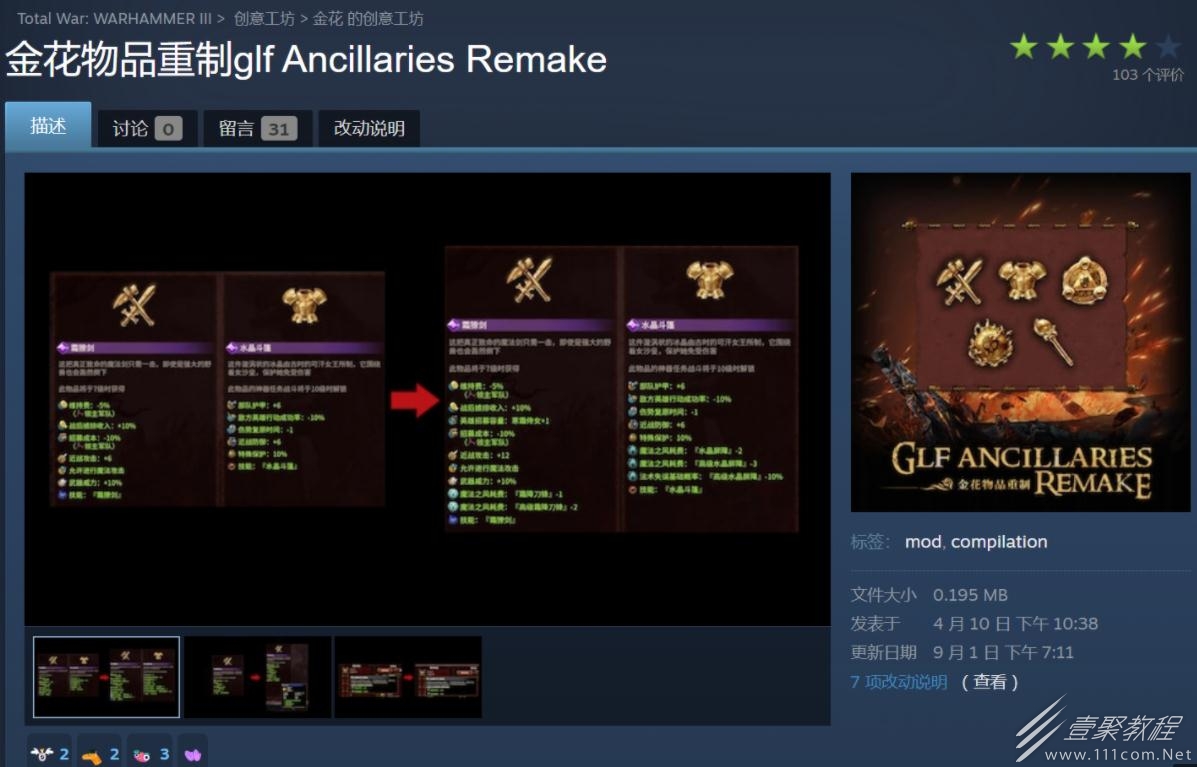Open 金花 的创意工坊 breadcrumb link
The image size is (1197, 767).
point(368,18)
